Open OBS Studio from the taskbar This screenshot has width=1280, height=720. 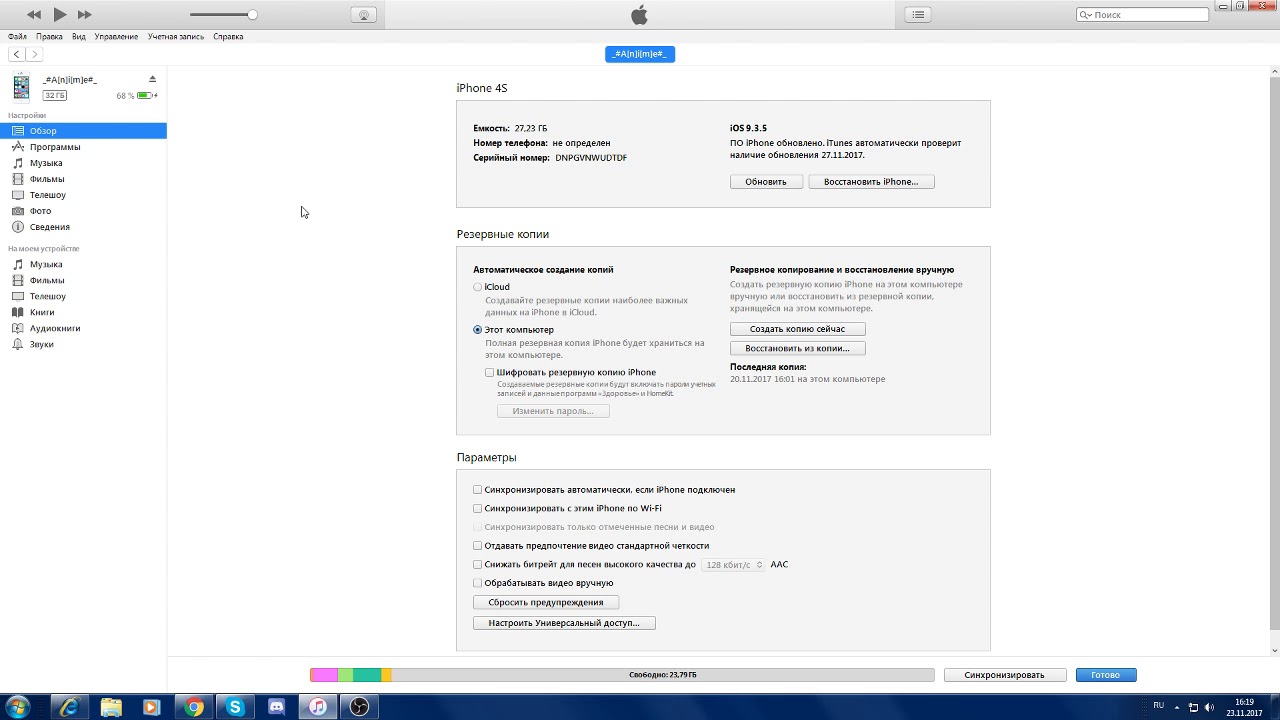tap(359, 707)
